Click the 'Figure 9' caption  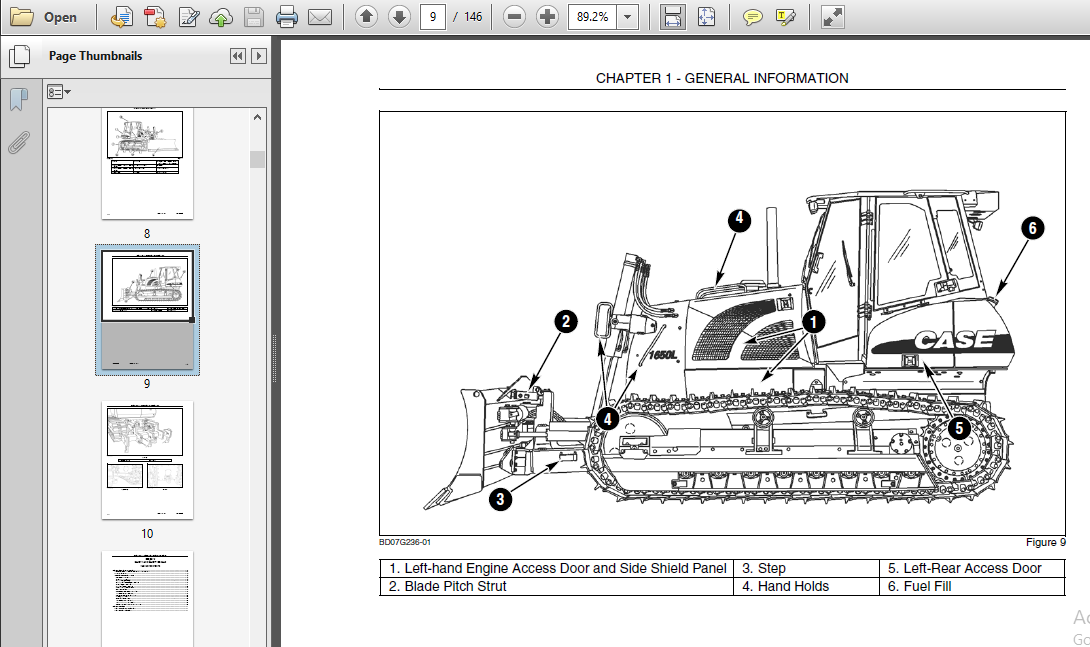pos(1046,543)
